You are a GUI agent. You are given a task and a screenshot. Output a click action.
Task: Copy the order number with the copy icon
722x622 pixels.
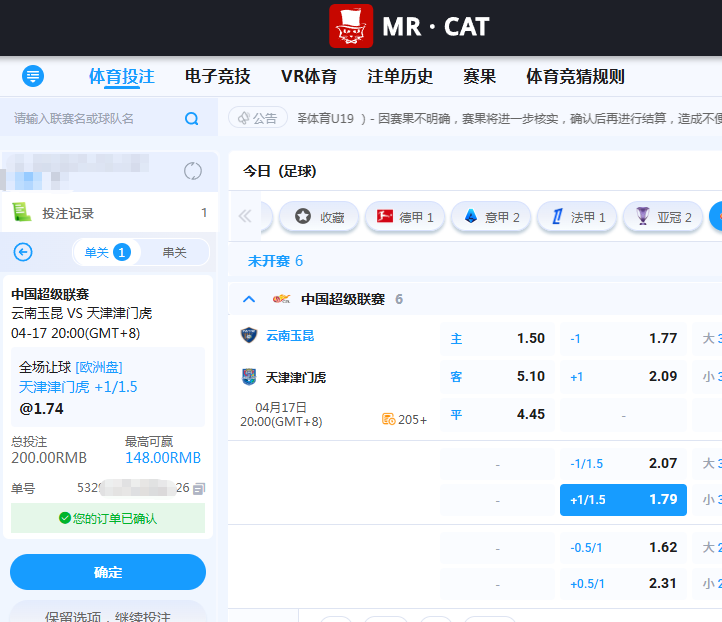pyautogui.click(x=199, y=488)
